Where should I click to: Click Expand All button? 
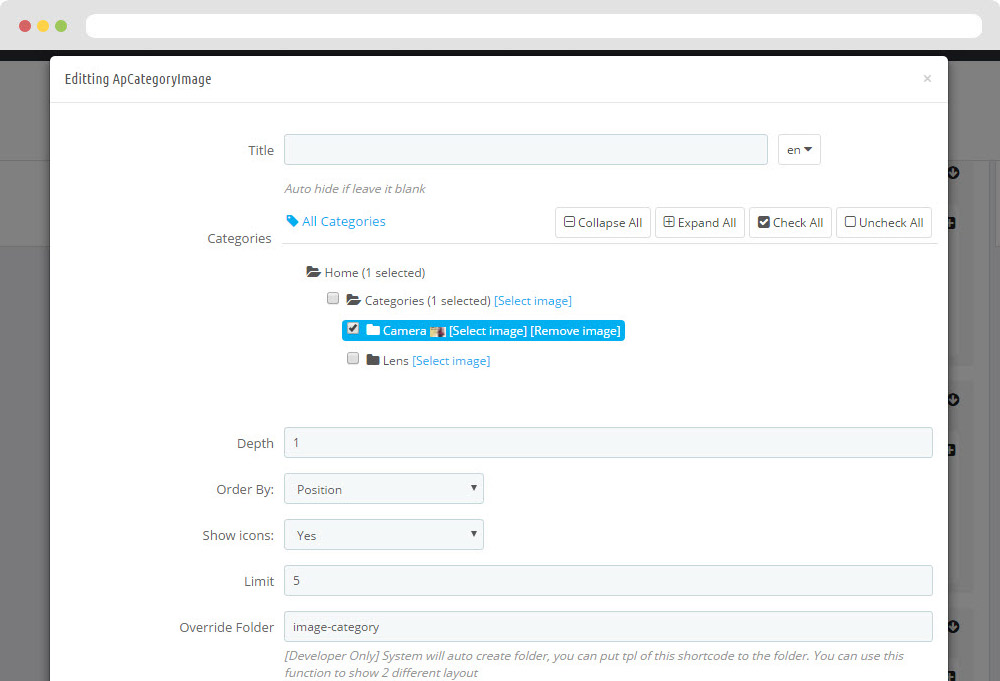(700, 223)
